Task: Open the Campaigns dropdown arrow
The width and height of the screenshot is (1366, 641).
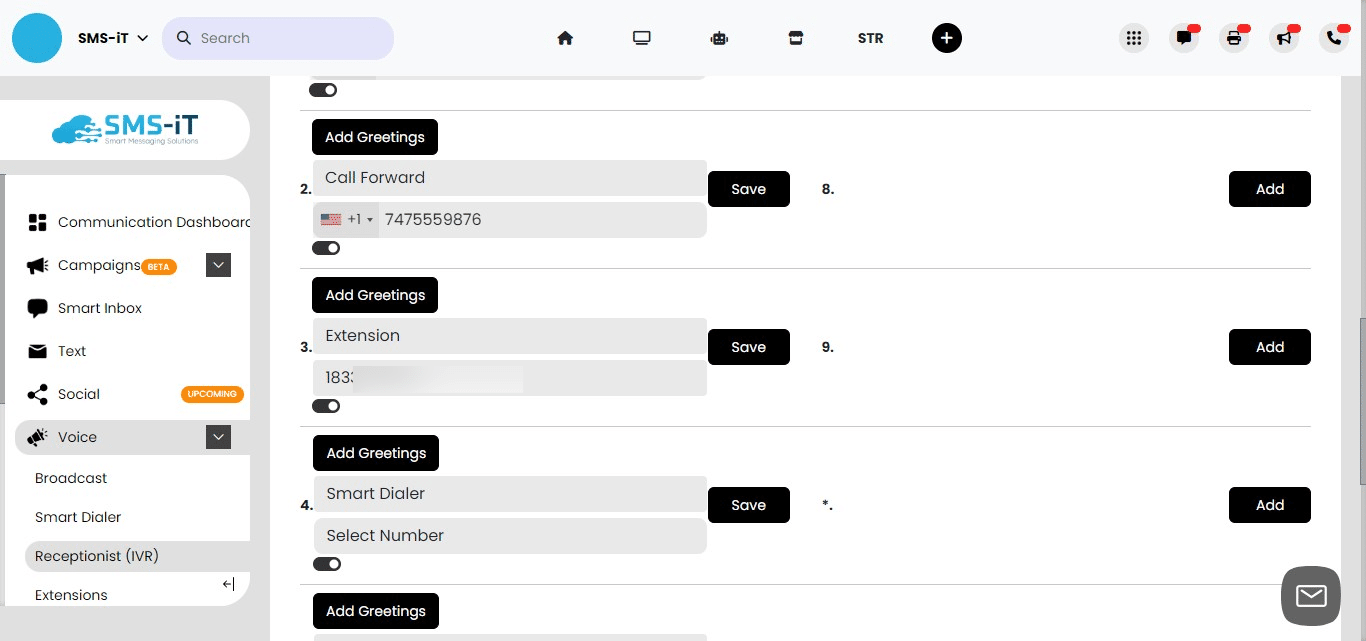Action: pyautogui.click(x=218, y=265)
